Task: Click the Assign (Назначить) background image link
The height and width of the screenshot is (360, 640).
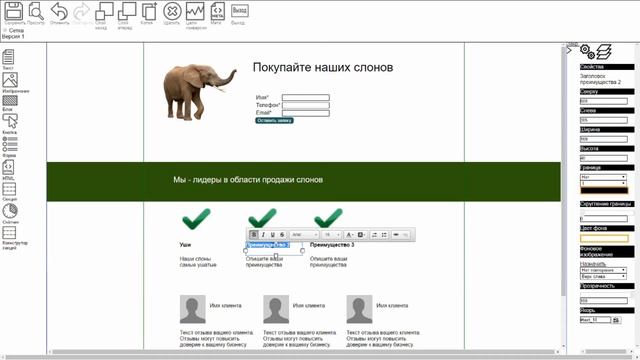Action: 593,264
